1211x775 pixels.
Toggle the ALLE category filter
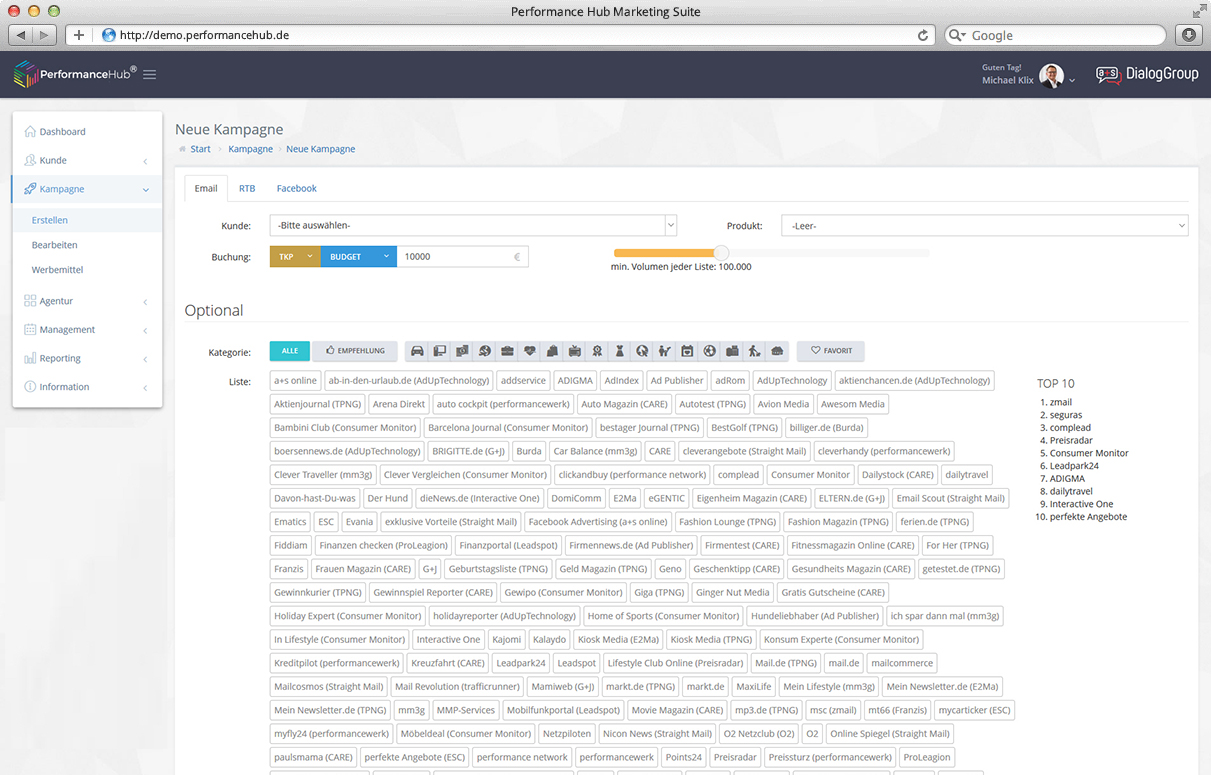click(290, 351)
